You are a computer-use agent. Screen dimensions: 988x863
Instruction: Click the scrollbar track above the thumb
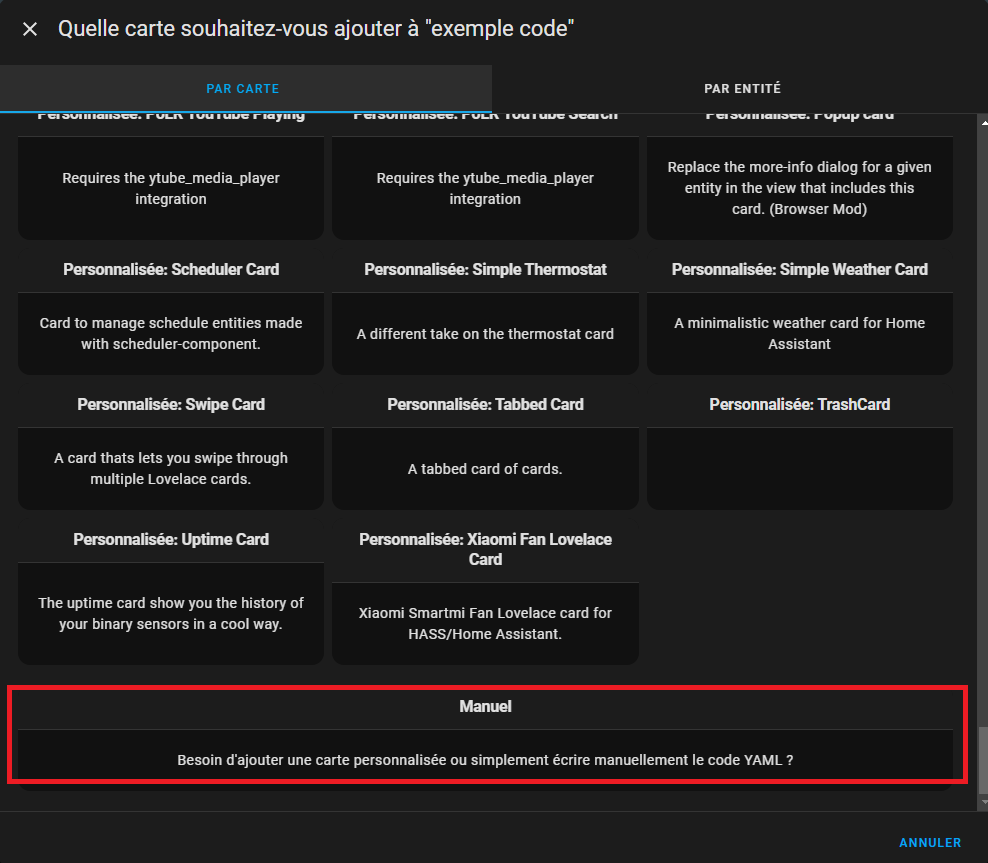(982, 400)
